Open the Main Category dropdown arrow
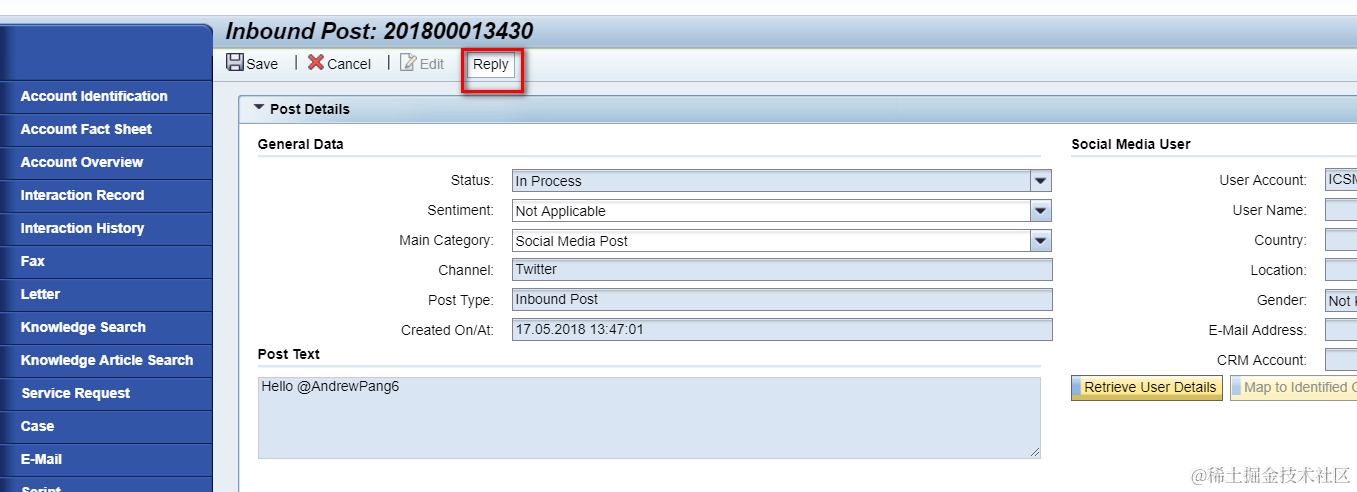Image resolution: width=1357 pixels, height=492 pixels. (x=1041, y=241)
